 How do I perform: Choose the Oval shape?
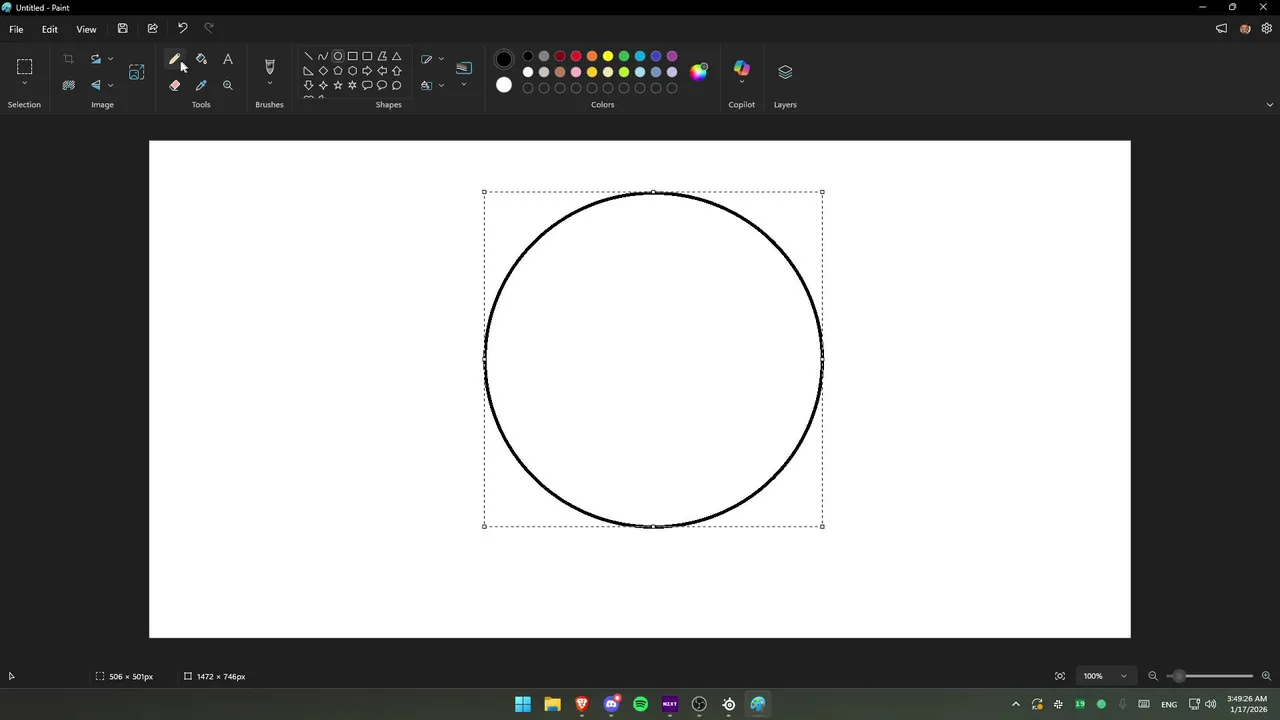tap(338, 57)
